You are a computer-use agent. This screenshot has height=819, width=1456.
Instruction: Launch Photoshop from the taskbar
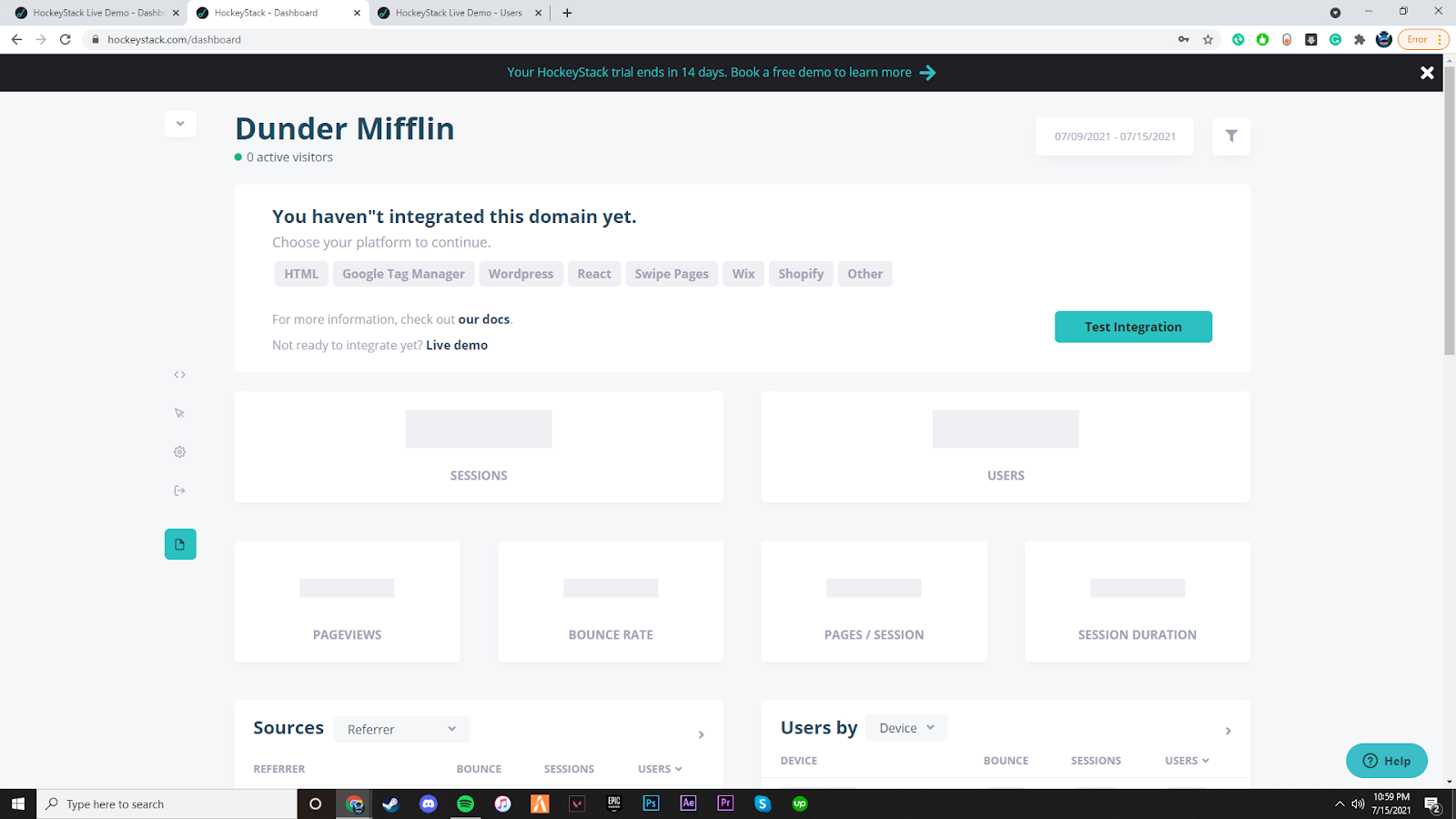(651, 804)
